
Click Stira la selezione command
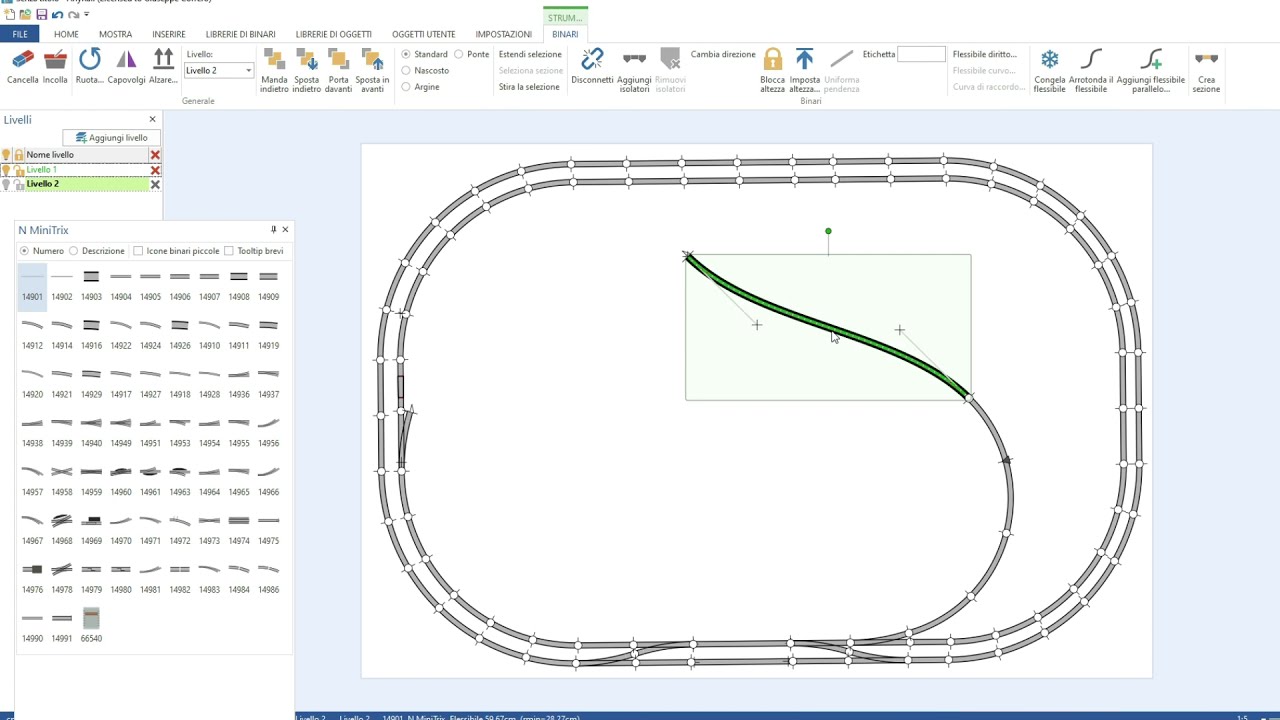(x=529, y=87)
